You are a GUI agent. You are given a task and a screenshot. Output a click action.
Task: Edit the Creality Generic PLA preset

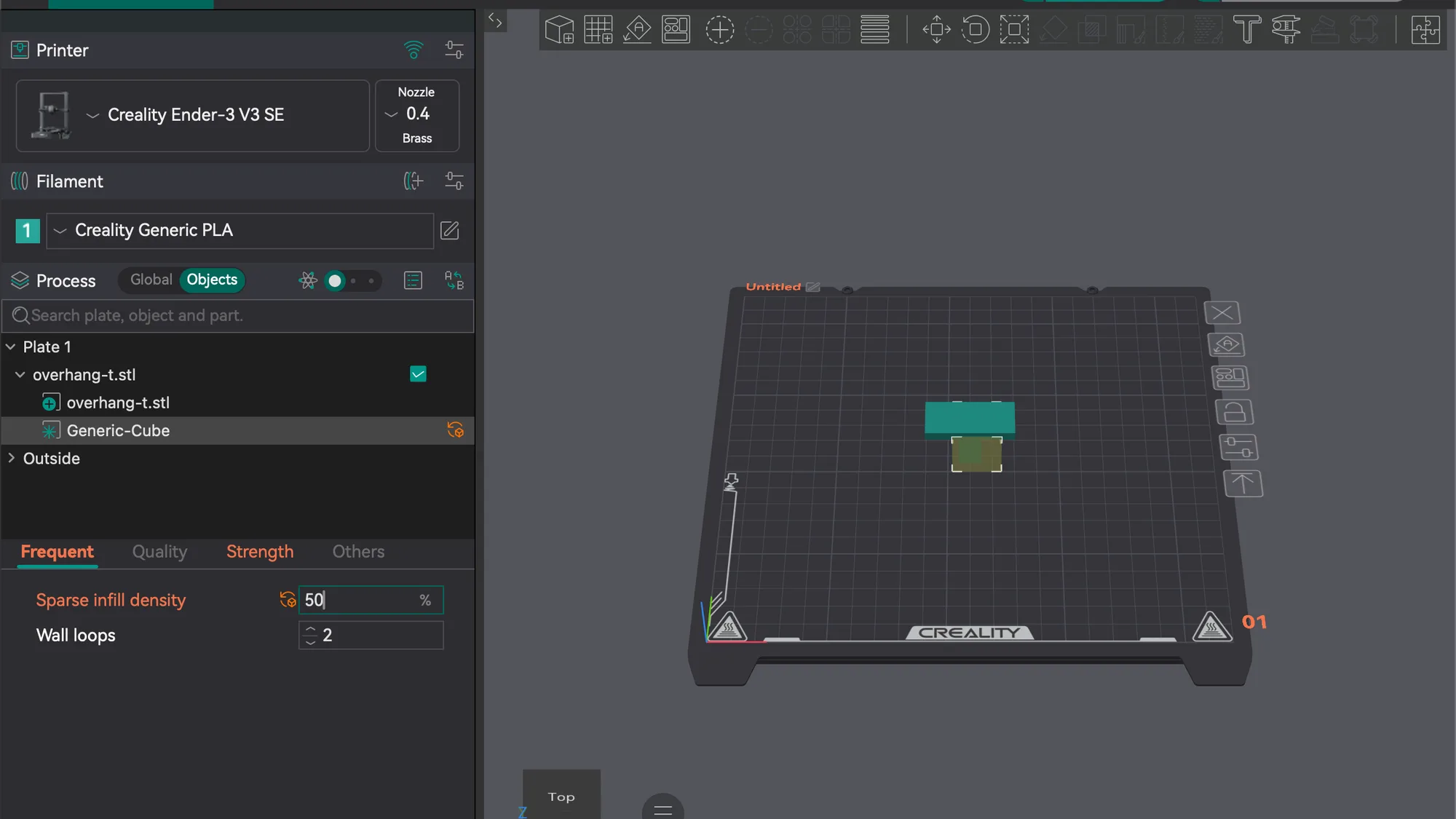[450, 230]
